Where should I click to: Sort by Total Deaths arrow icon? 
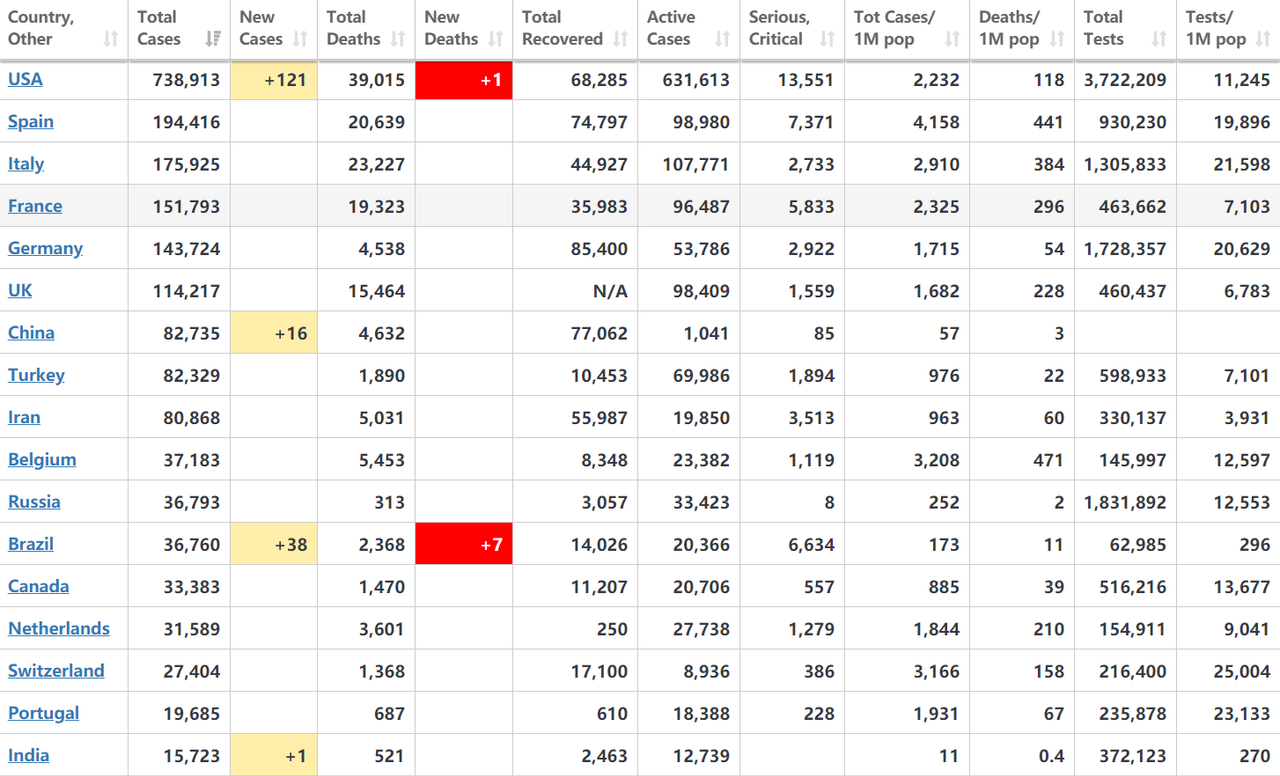click(397, 39)
